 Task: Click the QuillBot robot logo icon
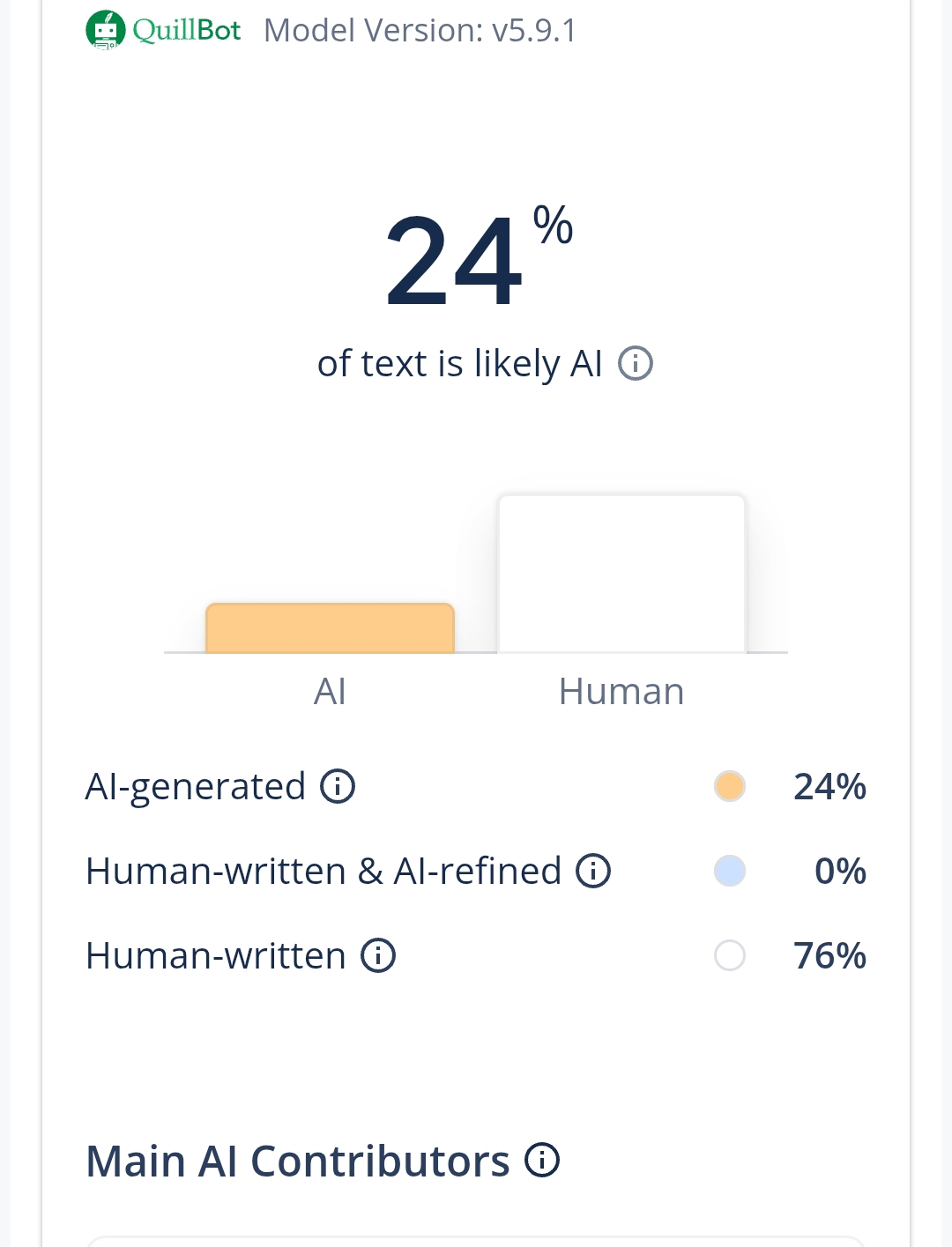pos(106,30)
